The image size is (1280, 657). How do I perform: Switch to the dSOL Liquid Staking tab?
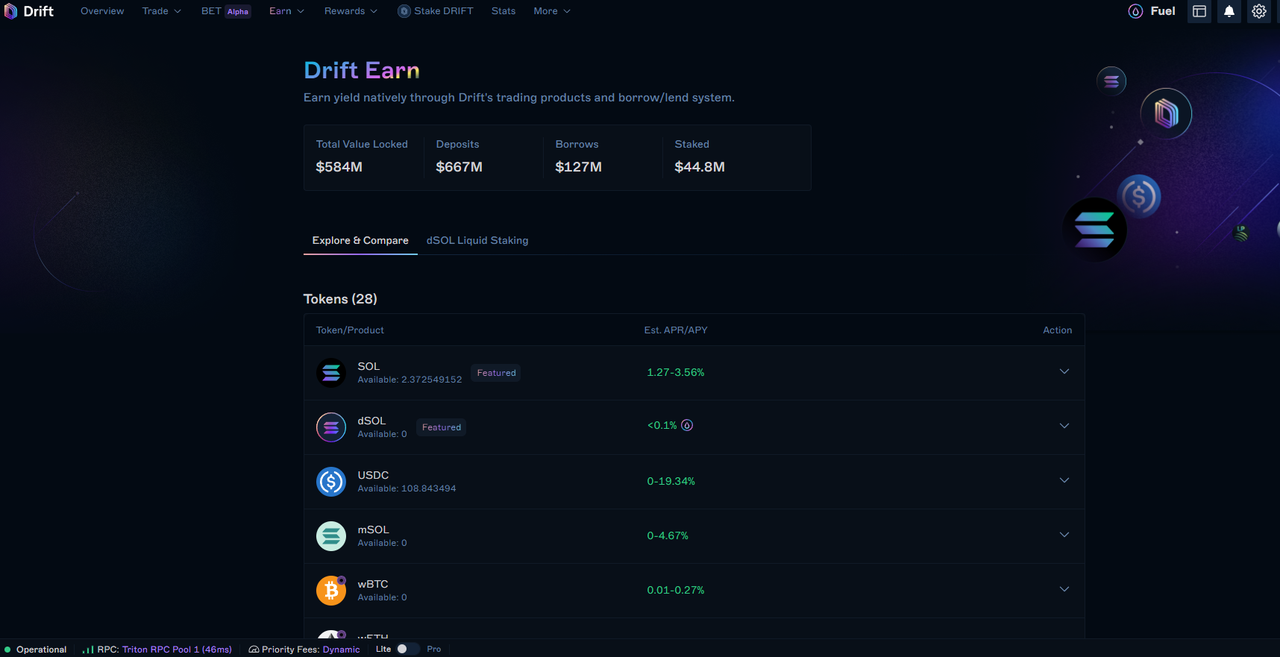[x=477, y=240]
